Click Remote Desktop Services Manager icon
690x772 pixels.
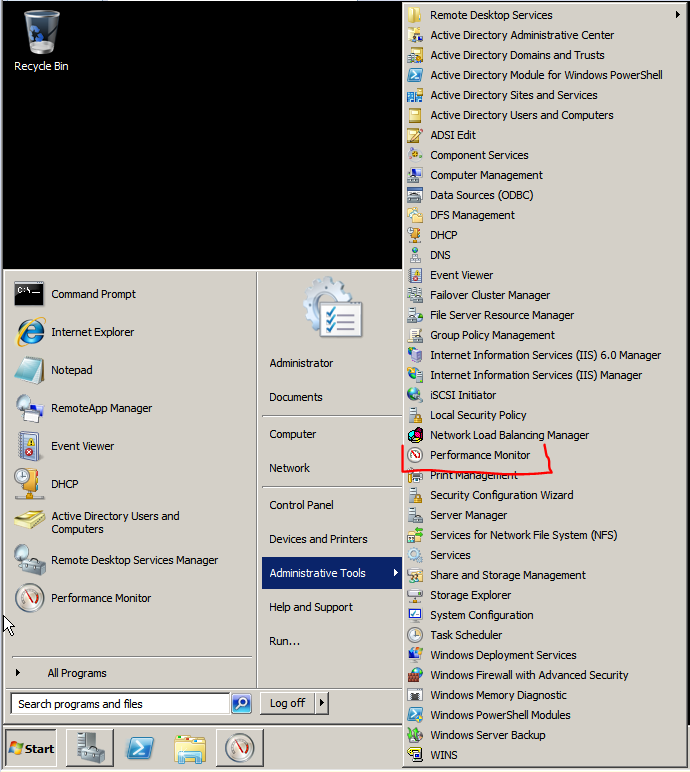pos(30,560)
